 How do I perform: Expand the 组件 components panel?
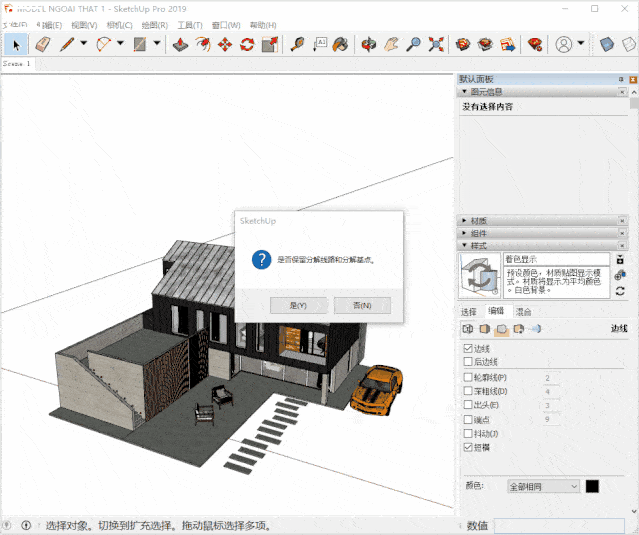pyautogui.click(x=464, y=233)
